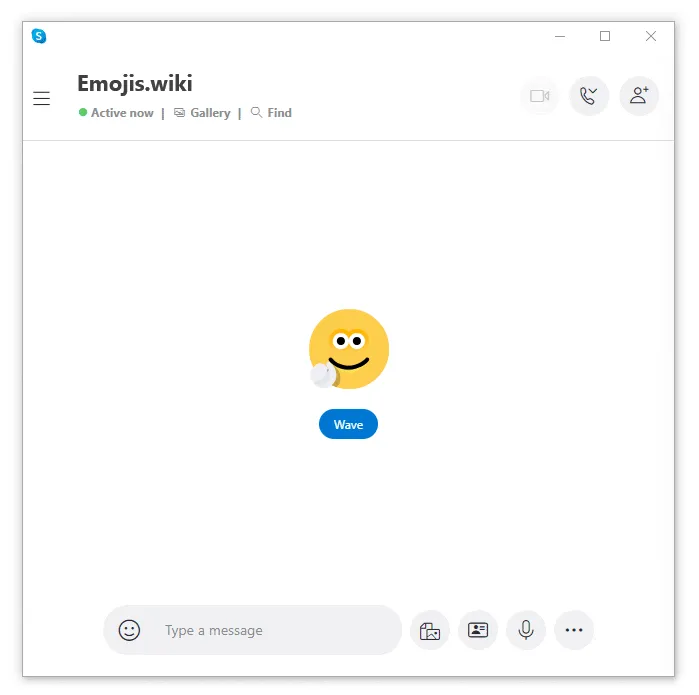Click the magnifier icon beside Find

tap(256, 112)
